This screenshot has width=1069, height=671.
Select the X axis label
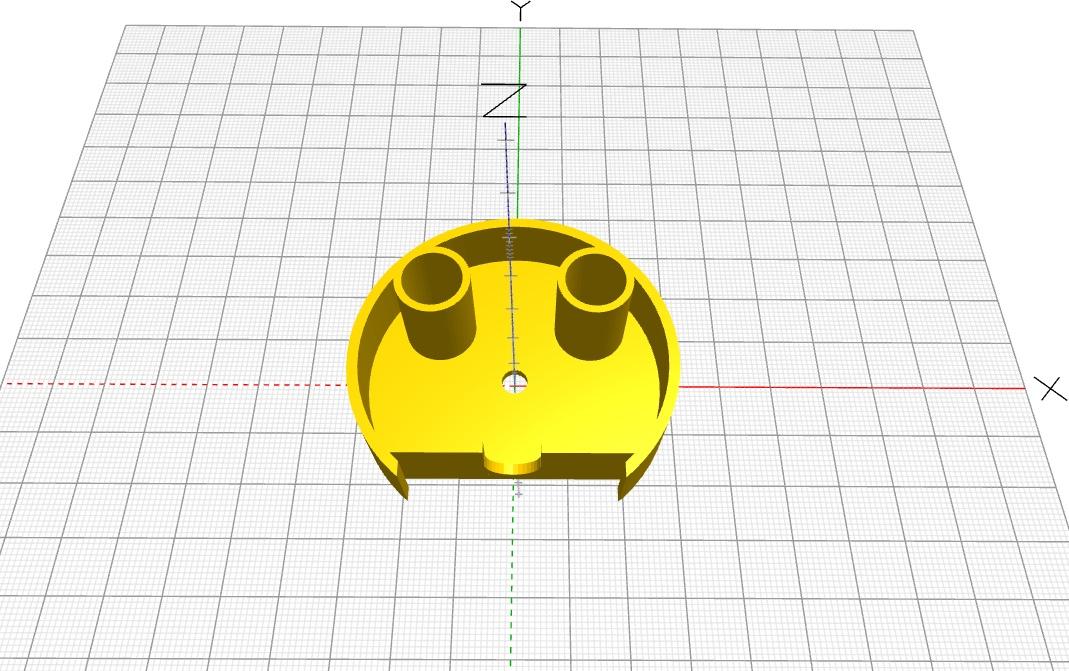pyautogui.click(x=1051, y=387)
